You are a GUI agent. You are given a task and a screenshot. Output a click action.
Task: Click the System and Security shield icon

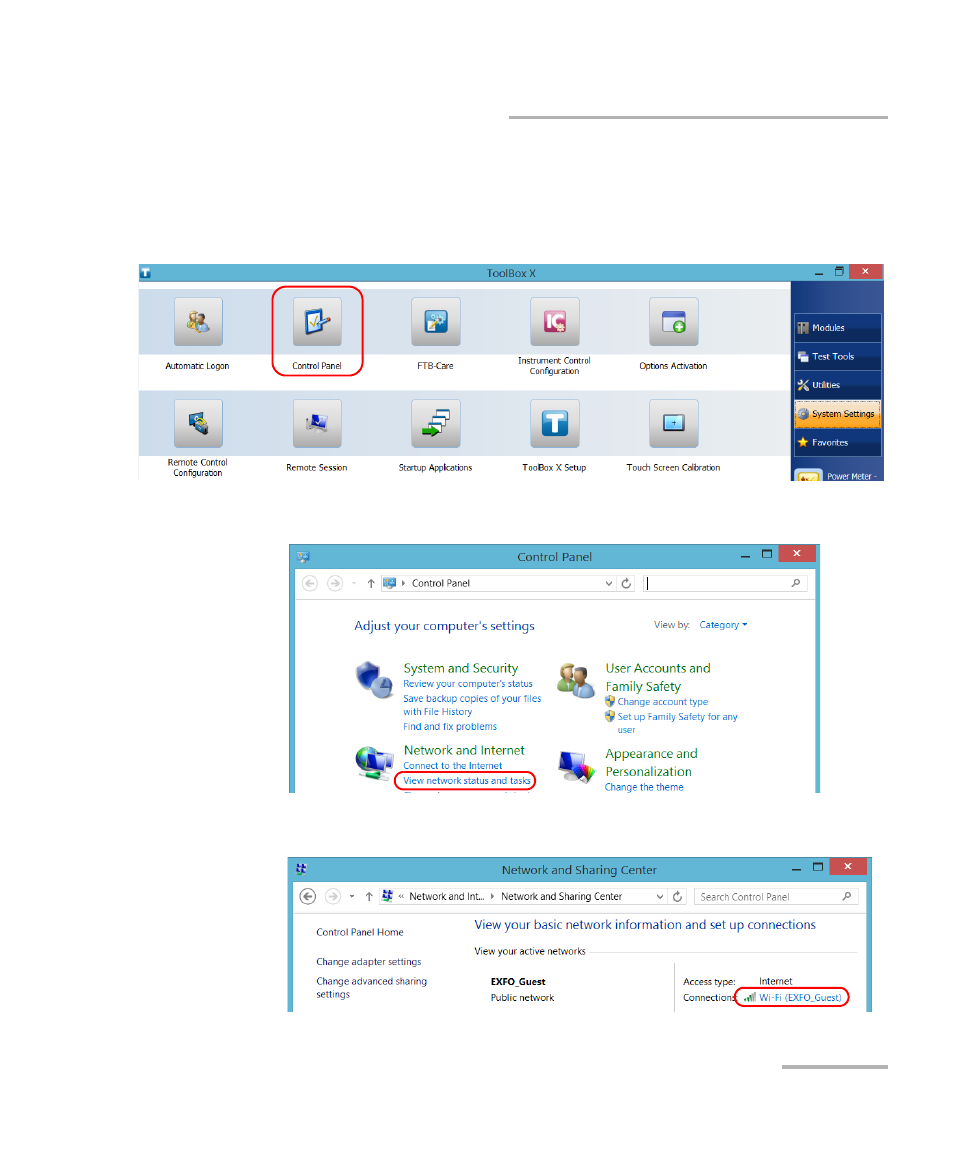pos(374,679)
